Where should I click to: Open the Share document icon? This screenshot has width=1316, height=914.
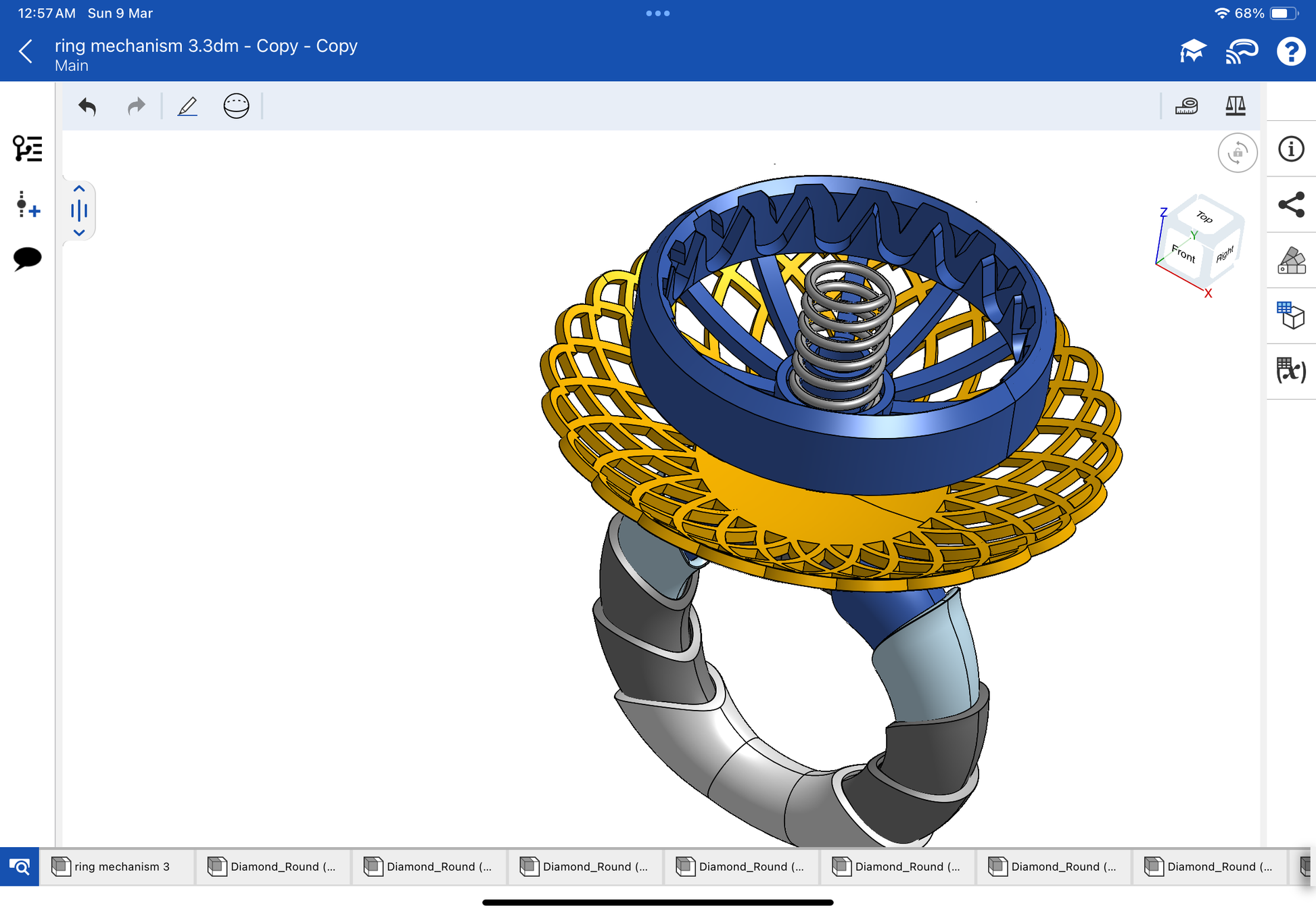(x=1290, y=205)
